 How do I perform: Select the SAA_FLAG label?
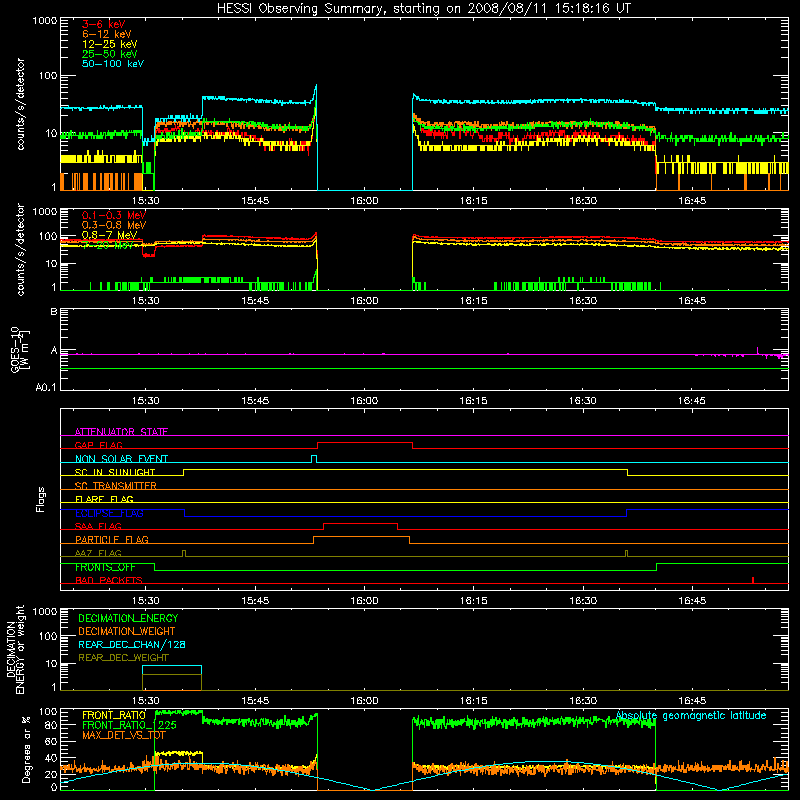click(x=98, y=526)
